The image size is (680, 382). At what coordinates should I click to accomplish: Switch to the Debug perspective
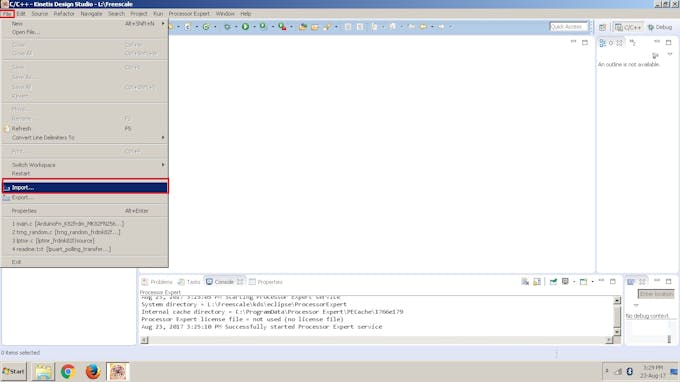(x=660, y=27)
